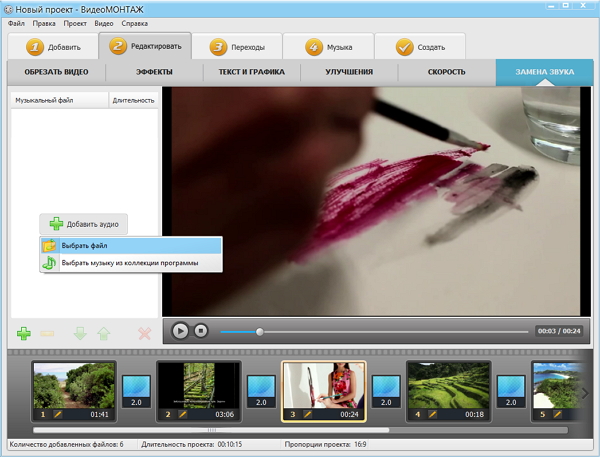The height and width of the screenshot is (457, 600).
Task: Click the playback seek slider handle
Action: point(259,331)
